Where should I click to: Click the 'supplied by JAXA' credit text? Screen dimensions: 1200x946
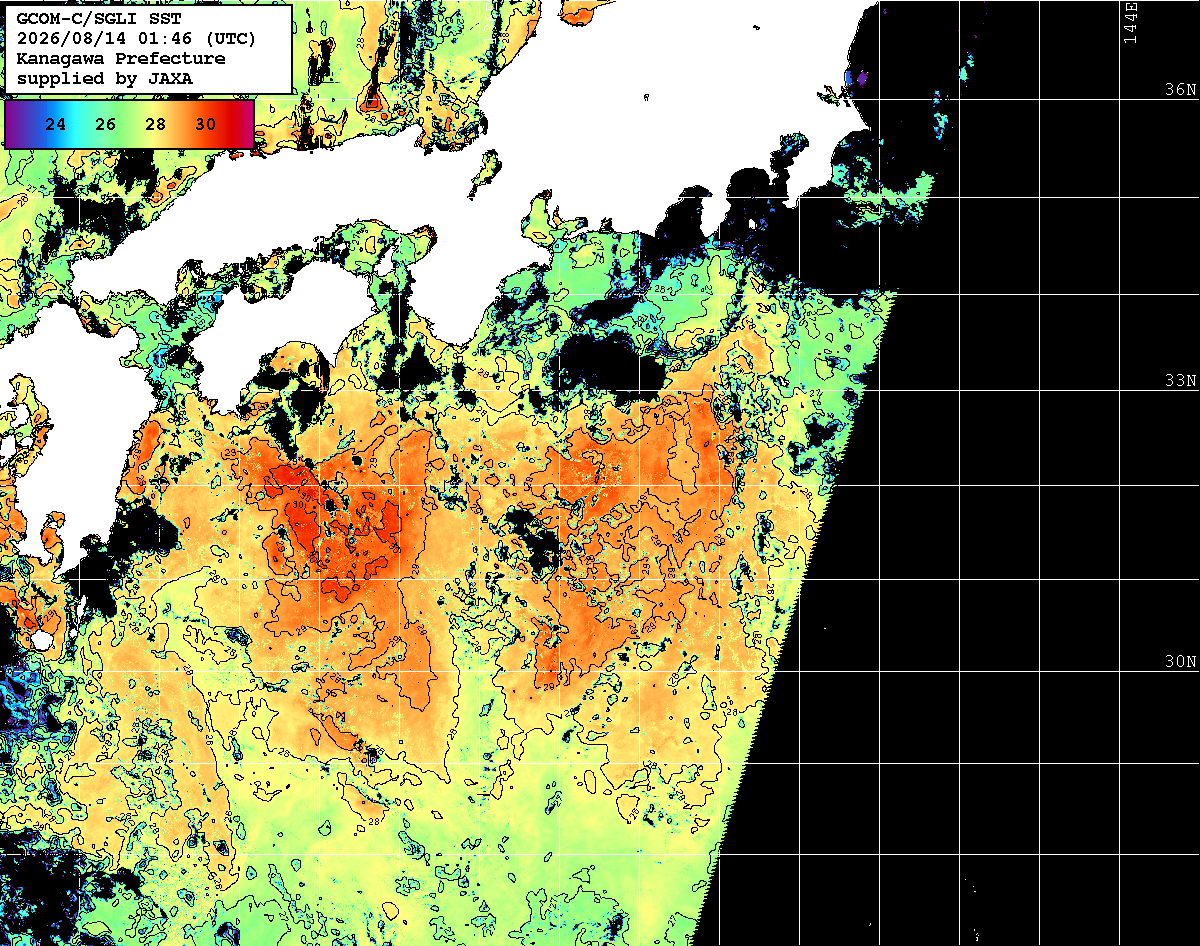(x=105, y=78)
